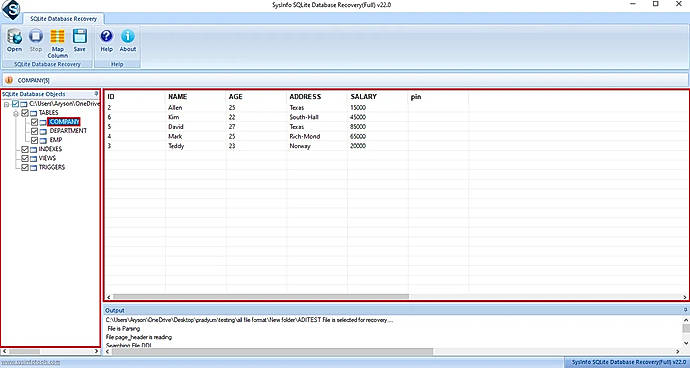
Task: Pin the SQLite Database Objects panel
Action: [x=96, y=94]
